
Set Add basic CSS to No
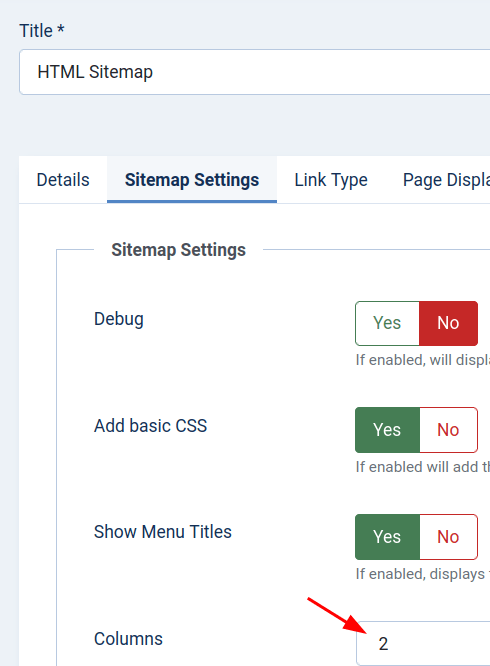tap(448, 430)
